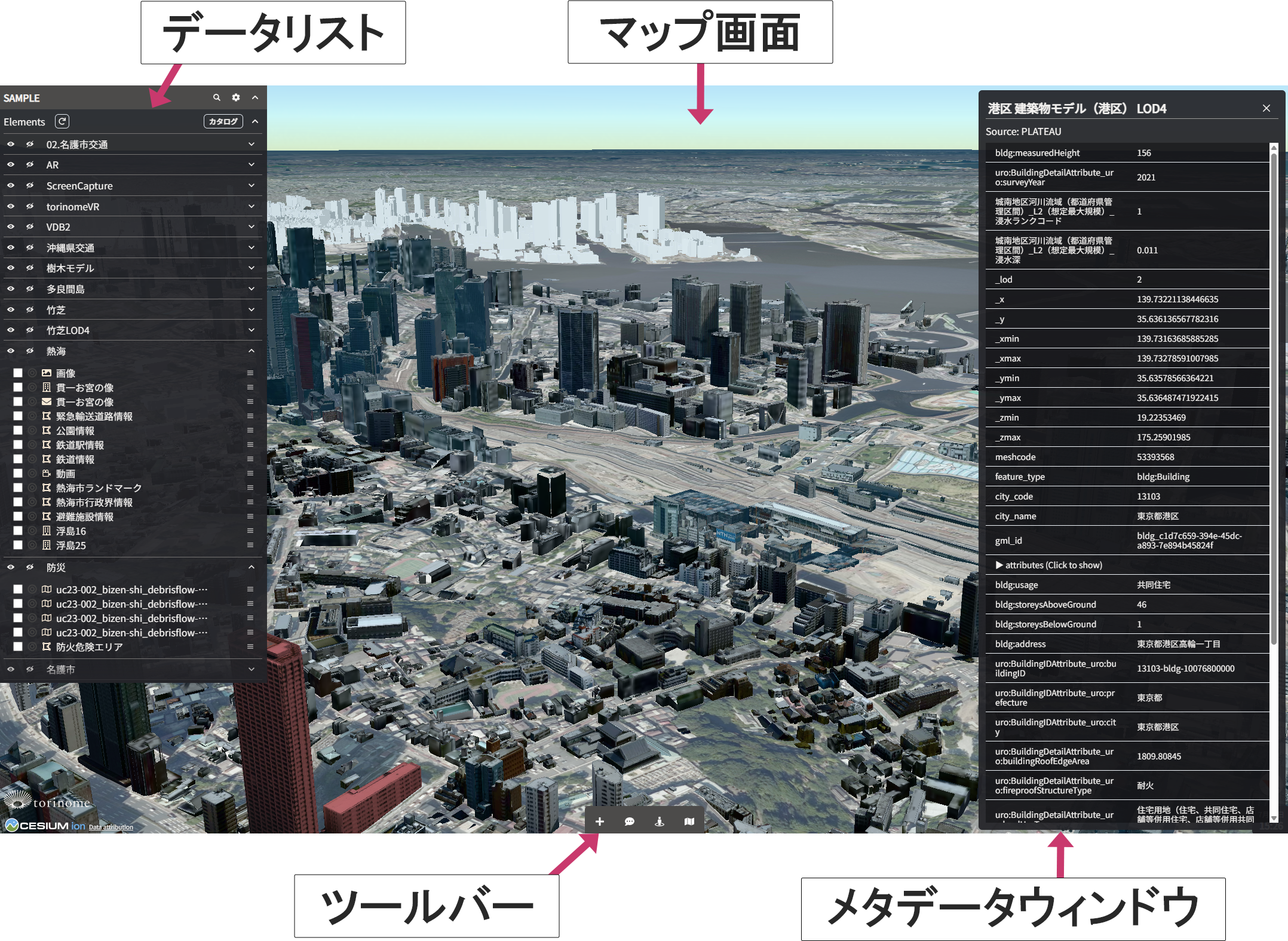This screenshot has height=941, width=1288.
Task: Expand the 竹芝LOD4 group chevron
Action: 251,330
